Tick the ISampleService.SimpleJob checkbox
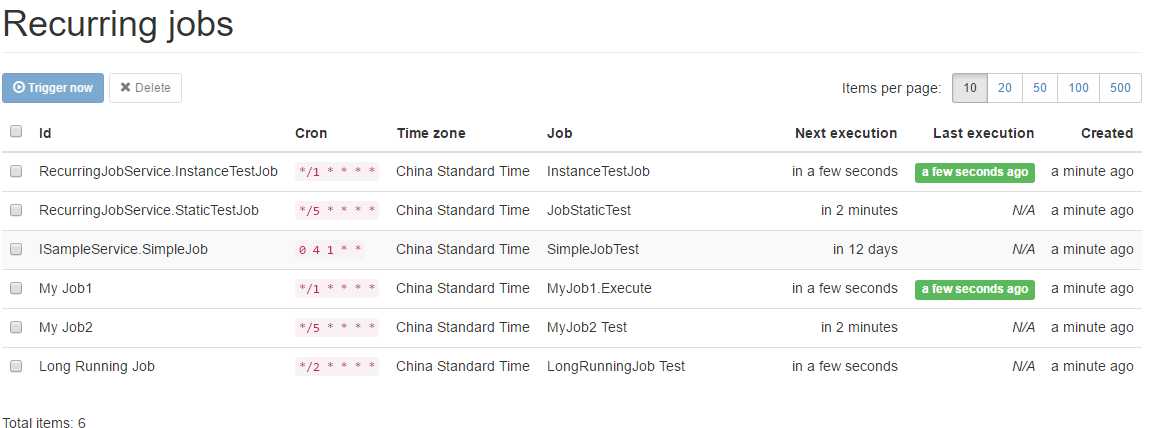Image resolution: width=1155 pixels, height=428 pixels. (x=16, y=249)
